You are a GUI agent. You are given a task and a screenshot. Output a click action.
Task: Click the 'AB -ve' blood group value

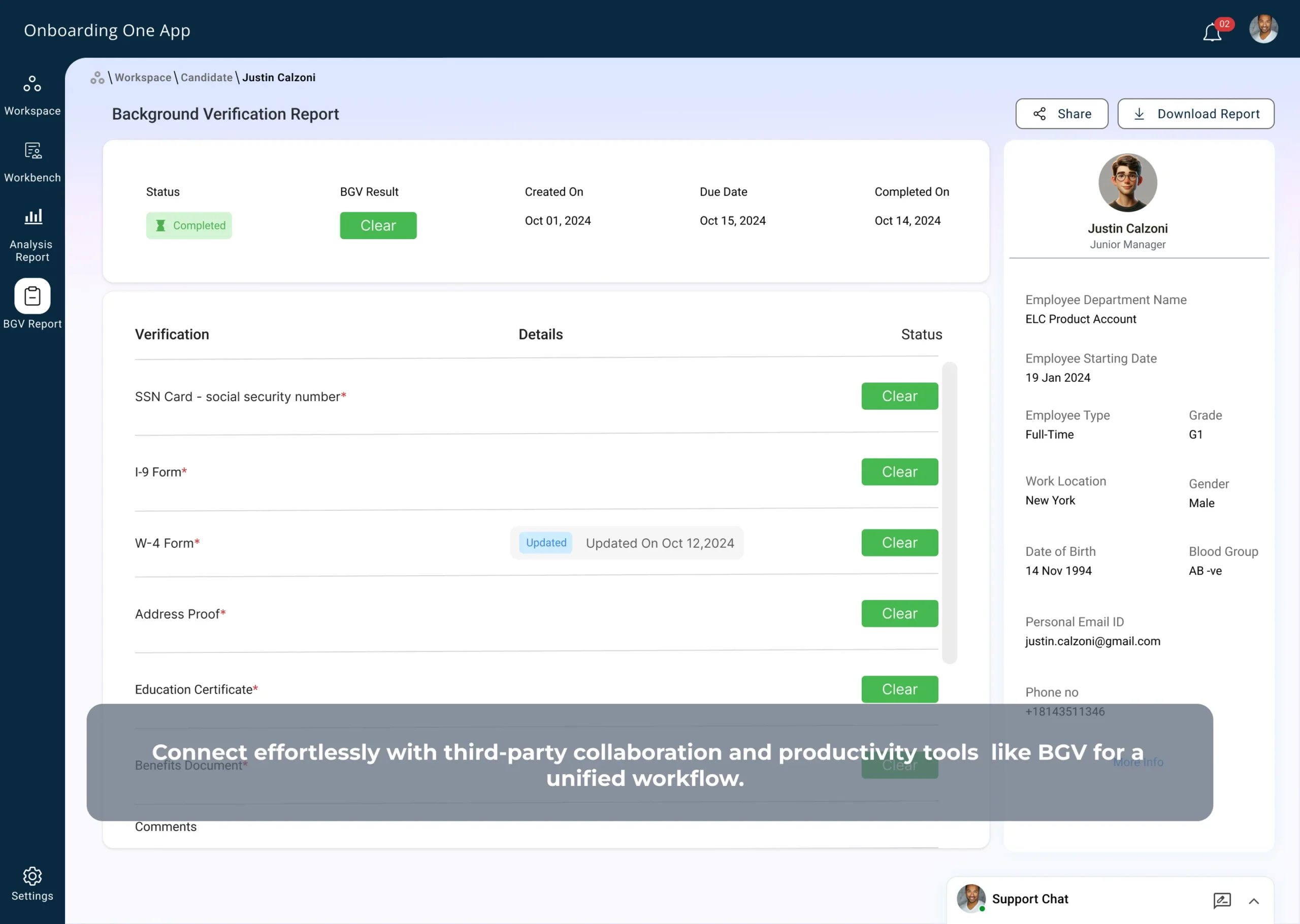(x=1205, y=571)
